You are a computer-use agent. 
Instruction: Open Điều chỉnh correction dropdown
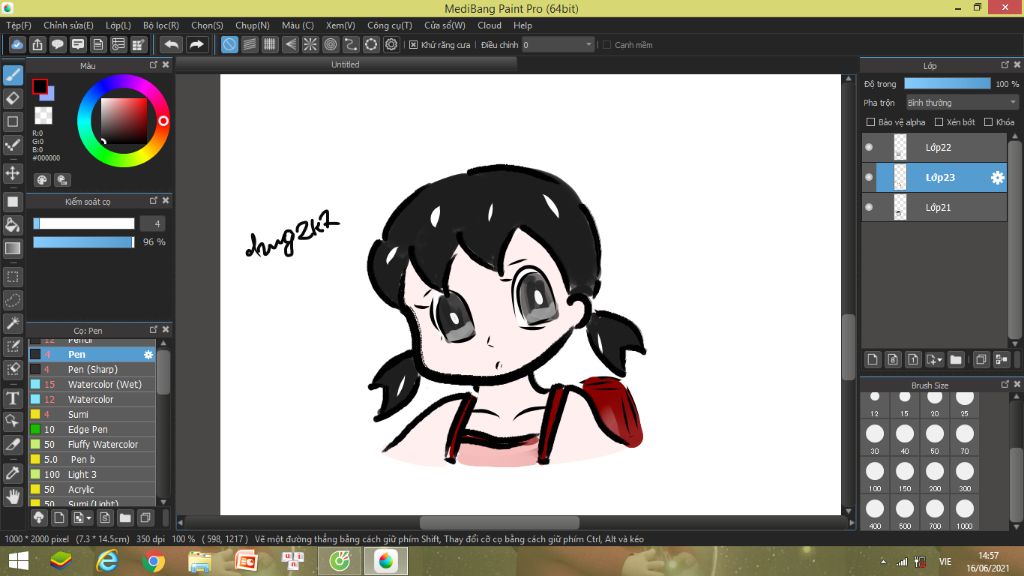pyautogui.click(x=558, y=44)
